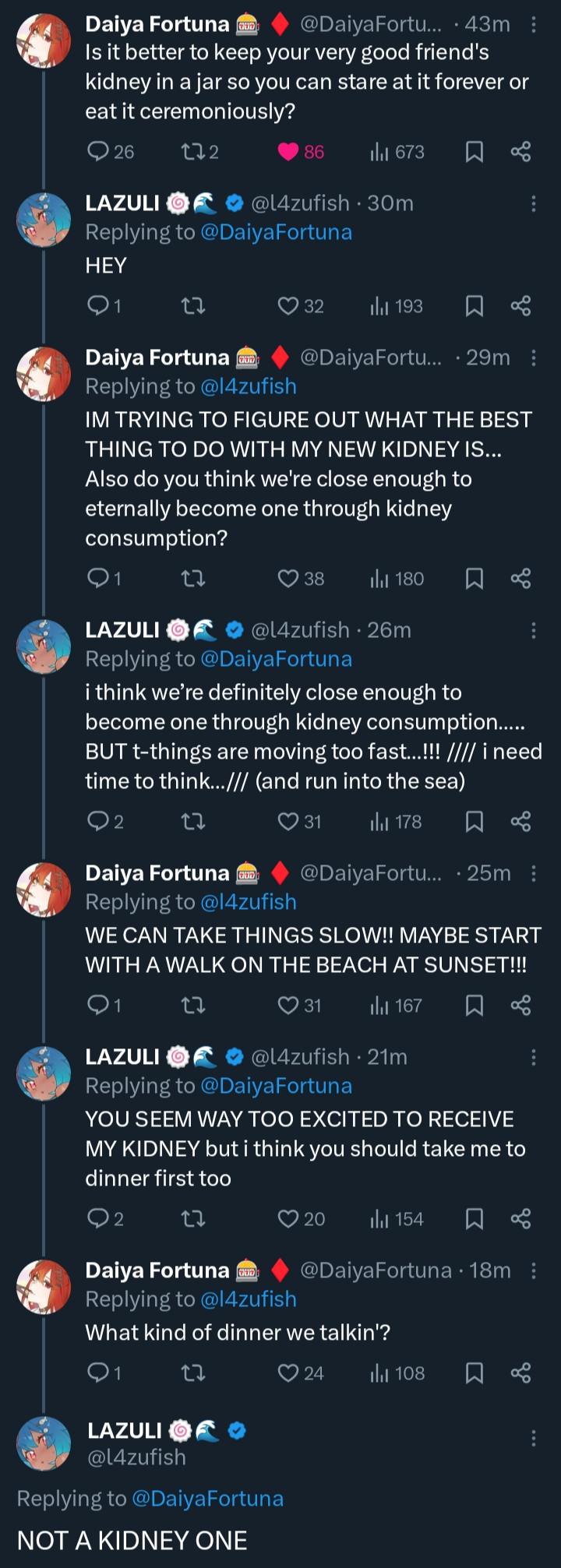Bookmark the "IM TRYING TO FIGURE OUT" tweet
561x1568 pixels.
[x=474, y=579]
